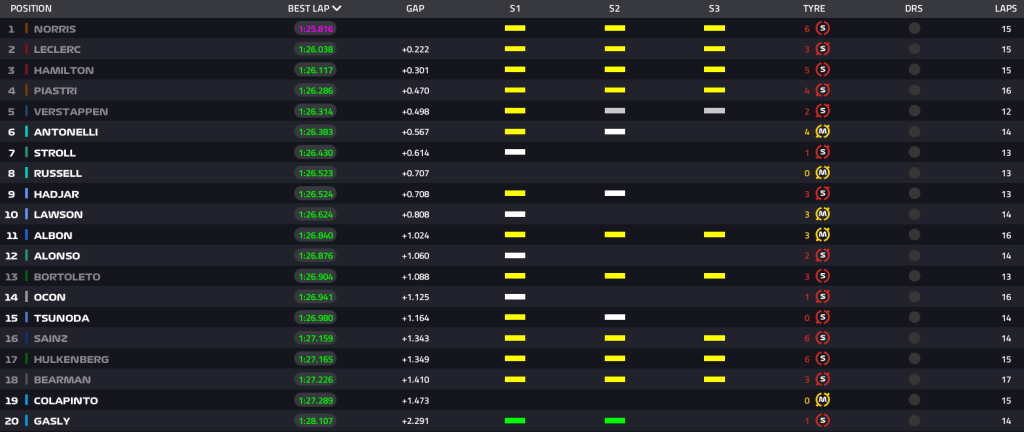Viewport: 1024px width, 432px height.
Task: Click Colapinto's medium tyre icon
Action: (x=823, y=401)
